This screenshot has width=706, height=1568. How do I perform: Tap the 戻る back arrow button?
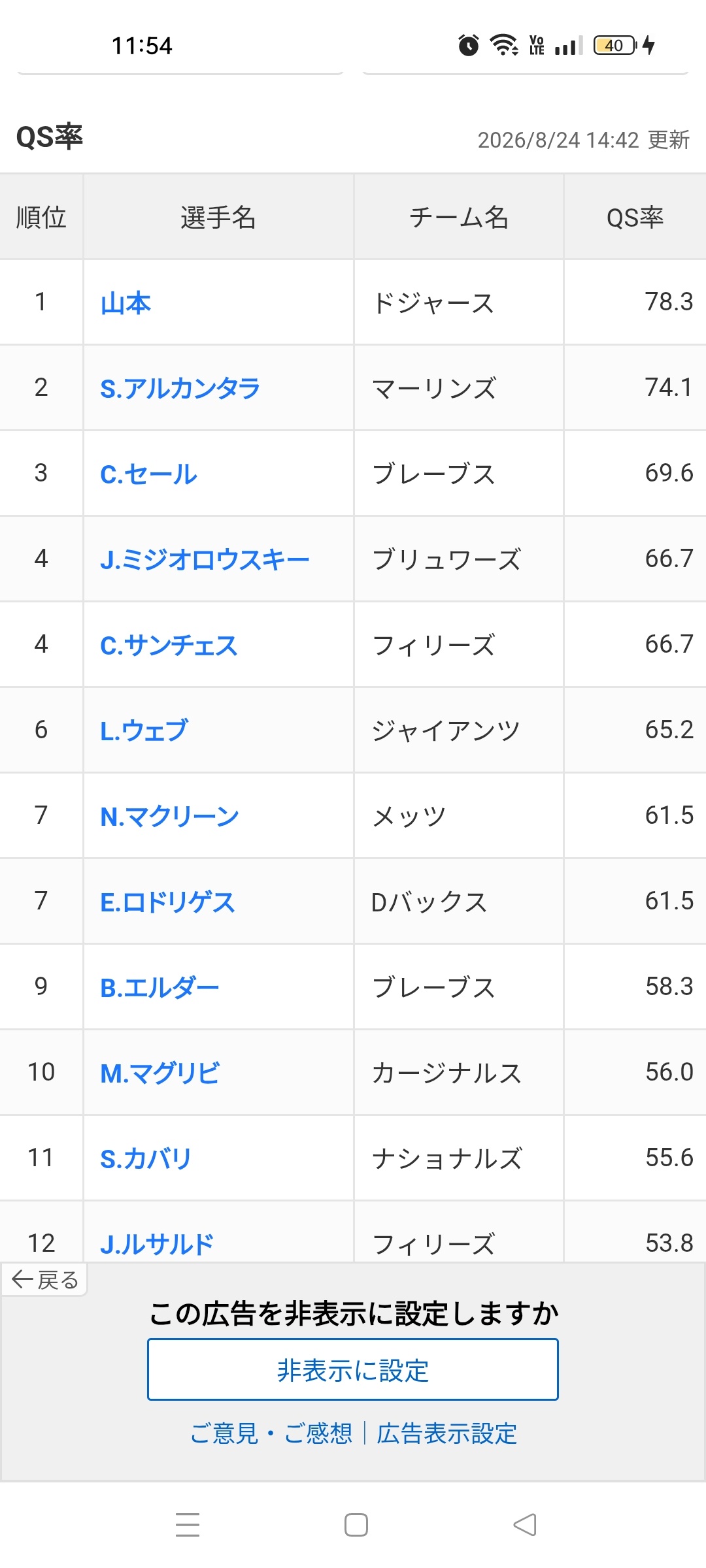pos(44,1279)
